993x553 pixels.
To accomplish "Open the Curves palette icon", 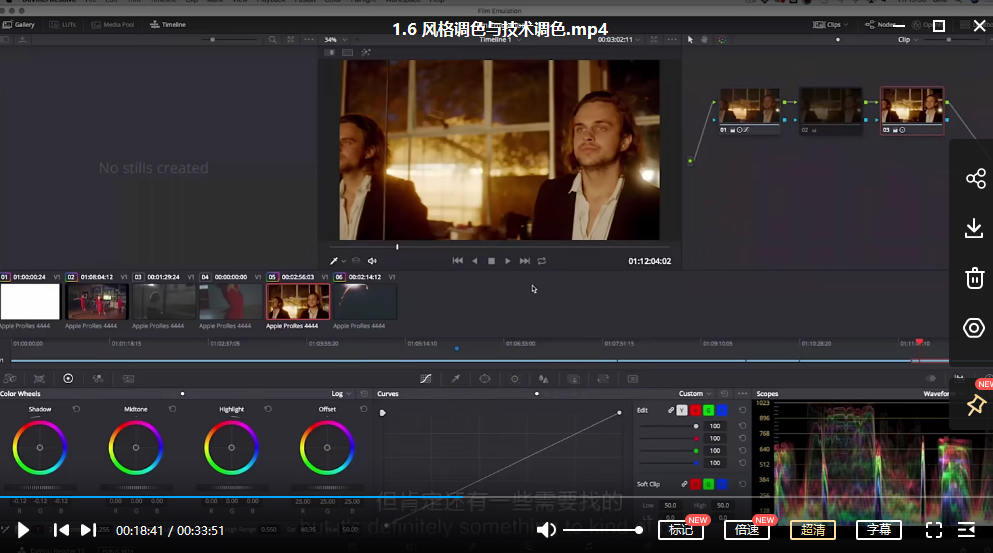I will (425, 379).
